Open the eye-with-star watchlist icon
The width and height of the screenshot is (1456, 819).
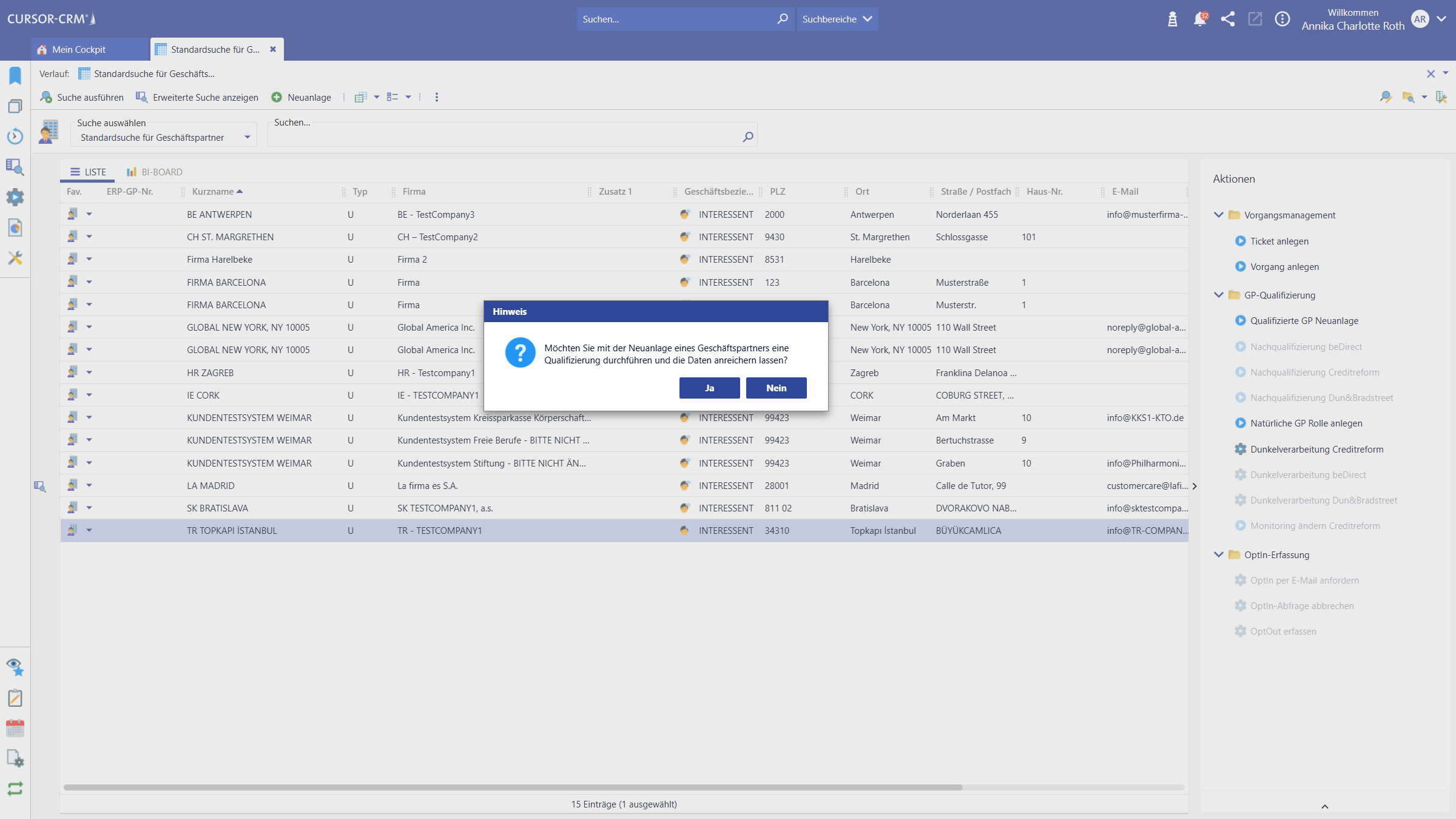tap(15, 667)
